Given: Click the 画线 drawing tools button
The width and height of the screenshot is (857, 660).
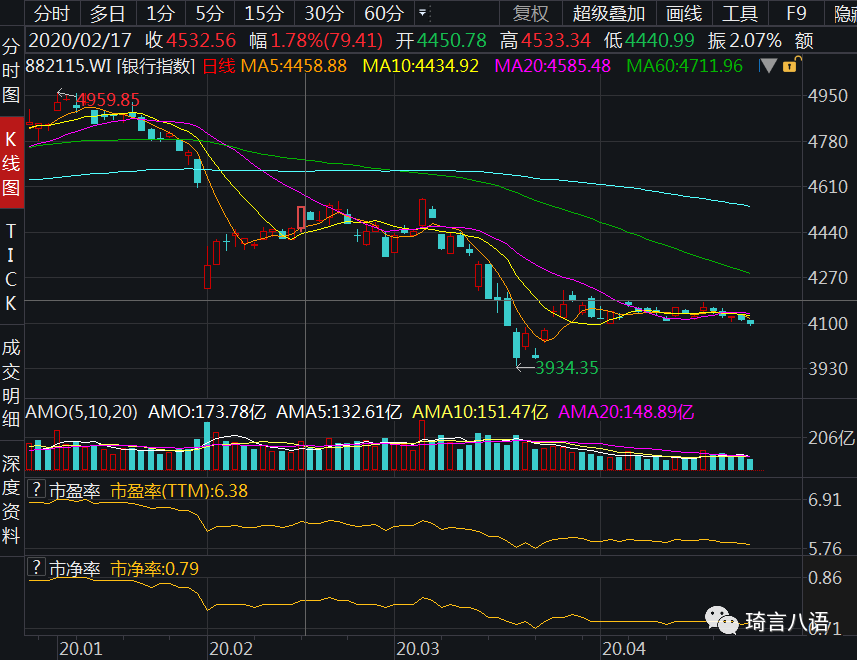Looking at the screenshot, I should click(x=684, y=14).
